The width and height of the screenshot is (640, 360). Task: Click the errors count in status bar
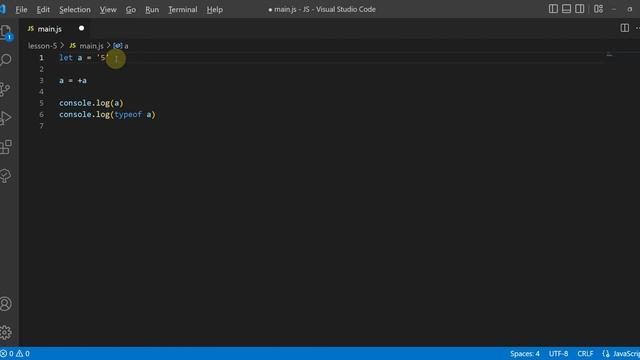coord(7,353)
